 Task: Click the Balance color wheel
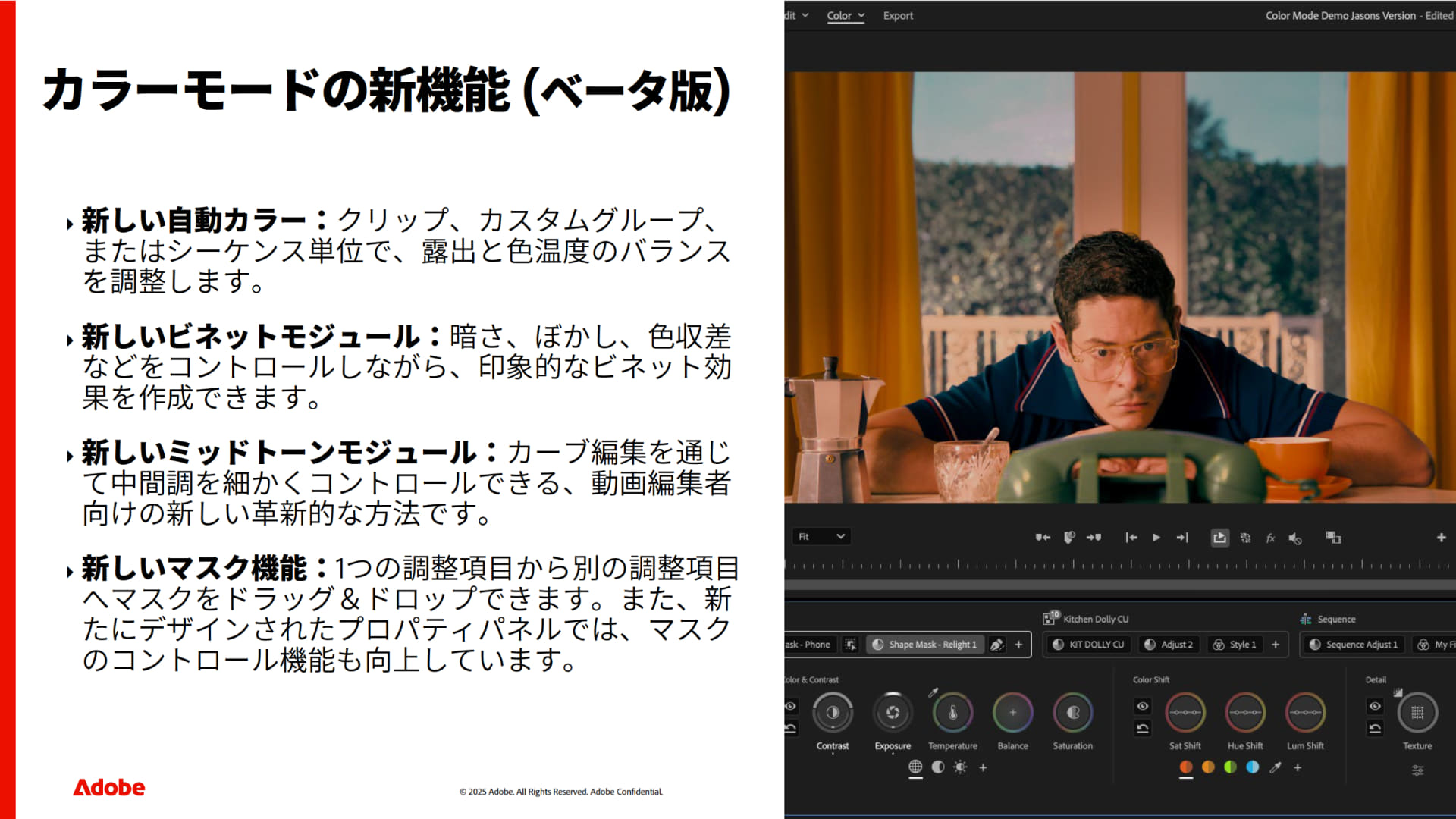point(1013,712)
